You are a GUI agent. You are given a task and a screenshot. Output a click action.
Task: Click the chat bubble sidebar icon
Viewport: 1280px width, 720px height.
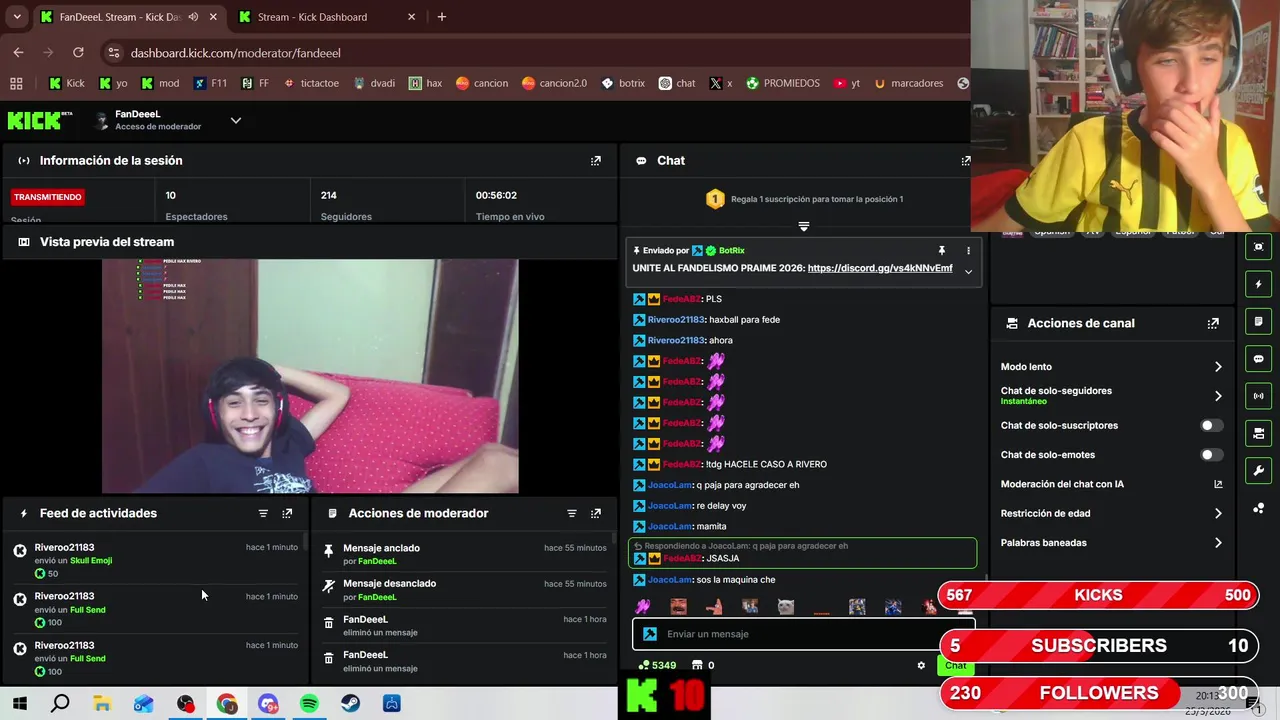[1258, 359]
